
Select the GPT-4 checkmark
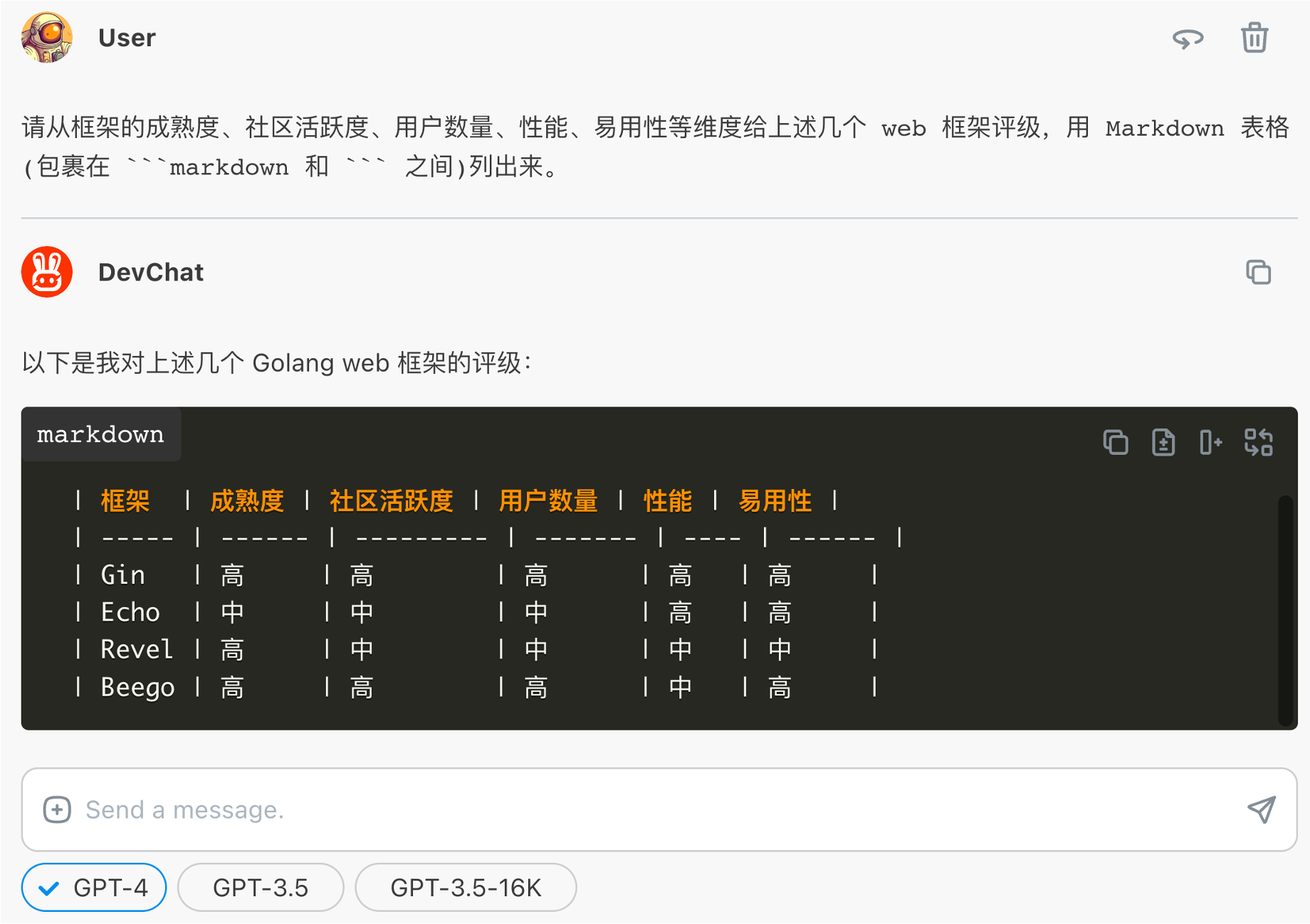(48, 887)
